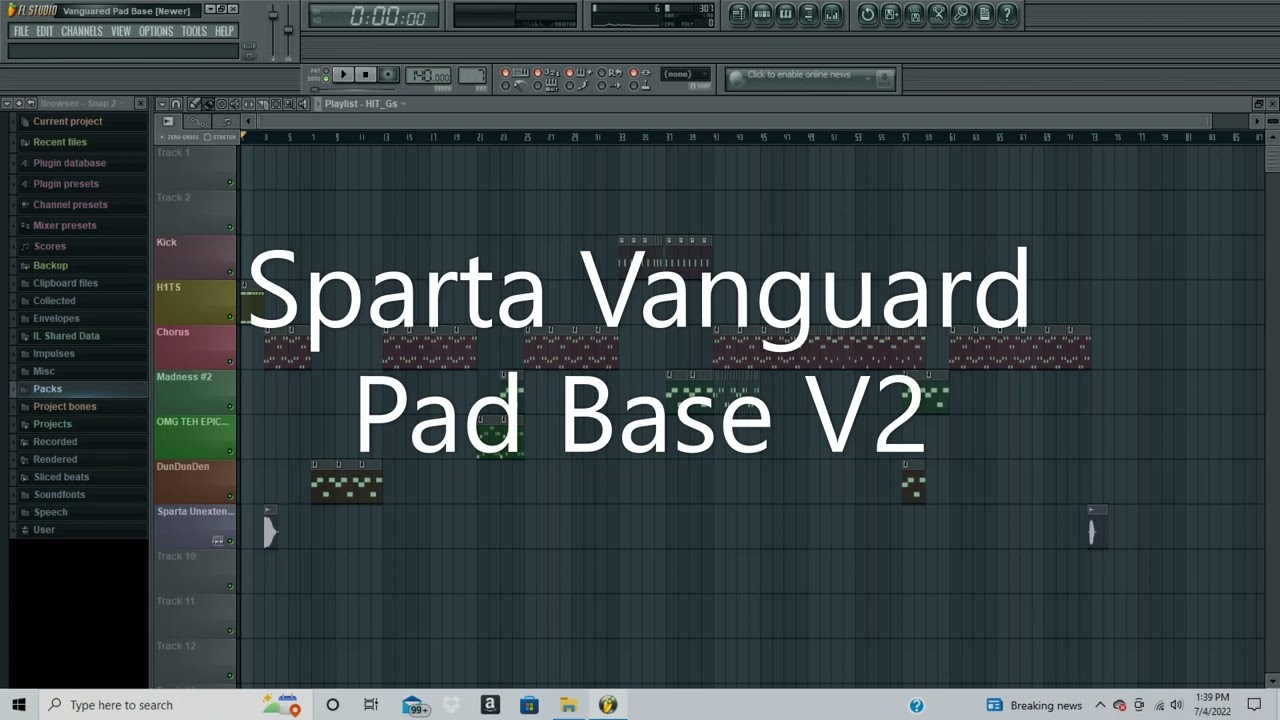Open File Explorer from taskbar
This screenshot has height=720, width=1280.
pos(568,705)
